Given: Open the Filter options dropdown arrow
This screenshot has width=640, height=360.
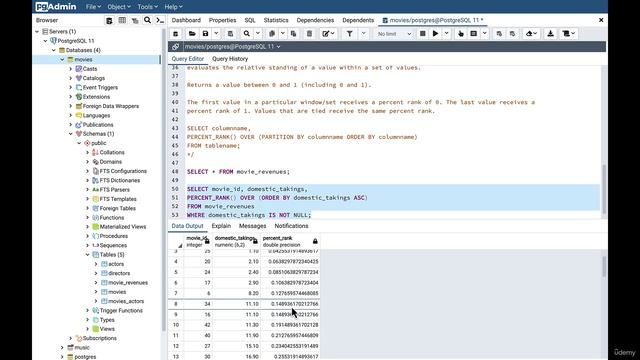Looking at the screenshot, I should tap(363, 34).
